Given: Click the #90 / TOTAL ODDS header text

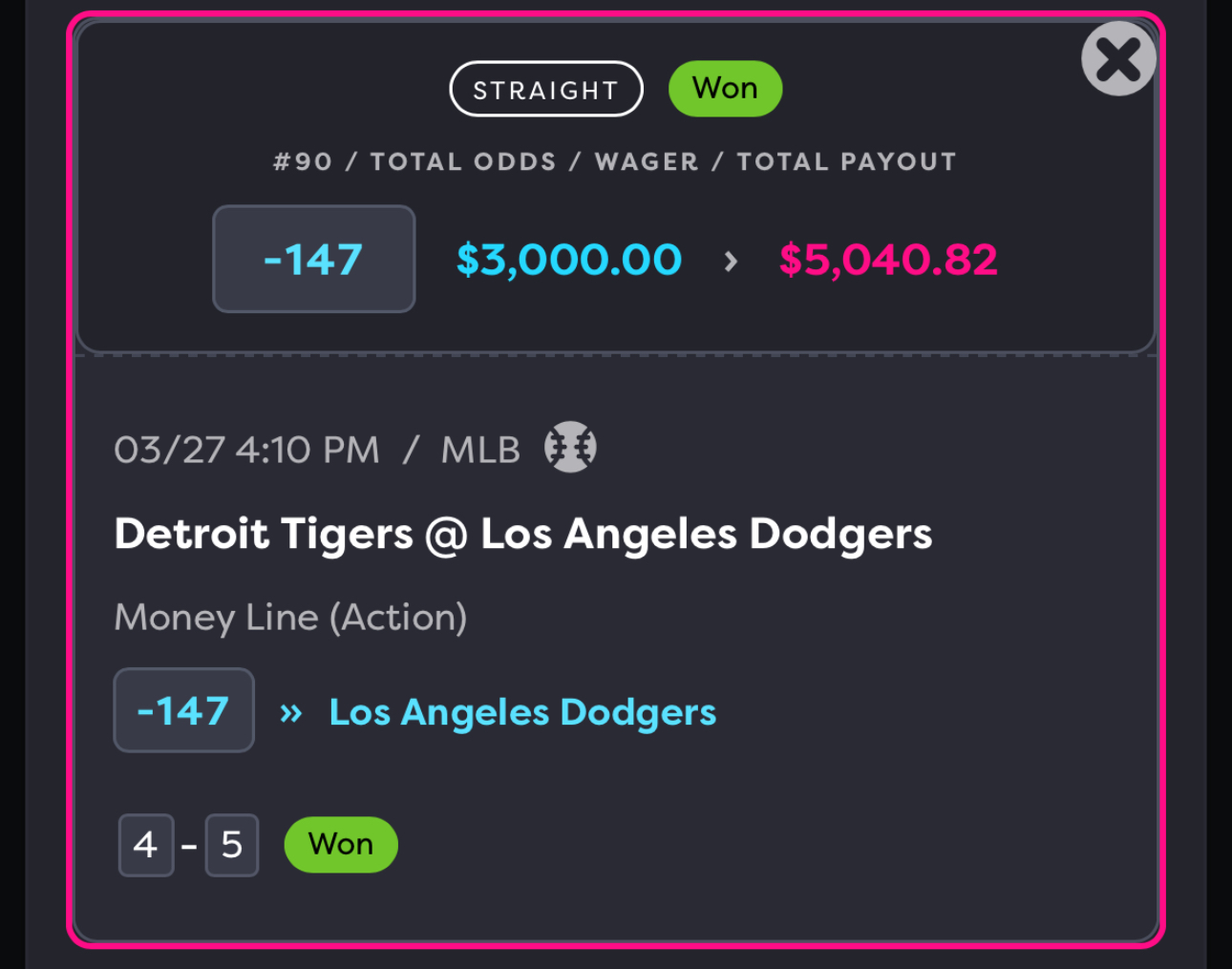Looking at the screenshot, I should [x=414, y=161].
